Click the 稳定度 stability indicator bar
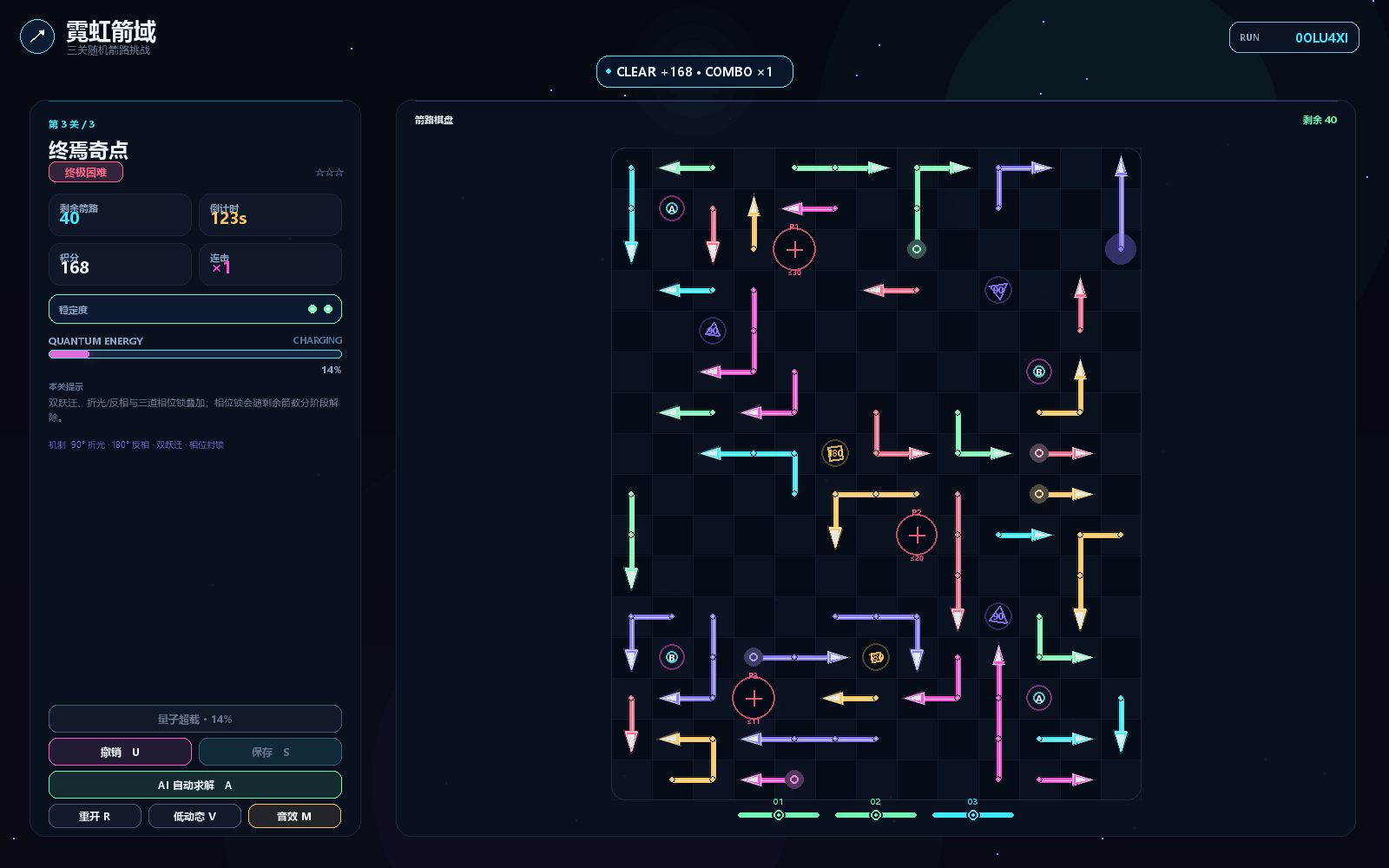 [x=195, y=309]
